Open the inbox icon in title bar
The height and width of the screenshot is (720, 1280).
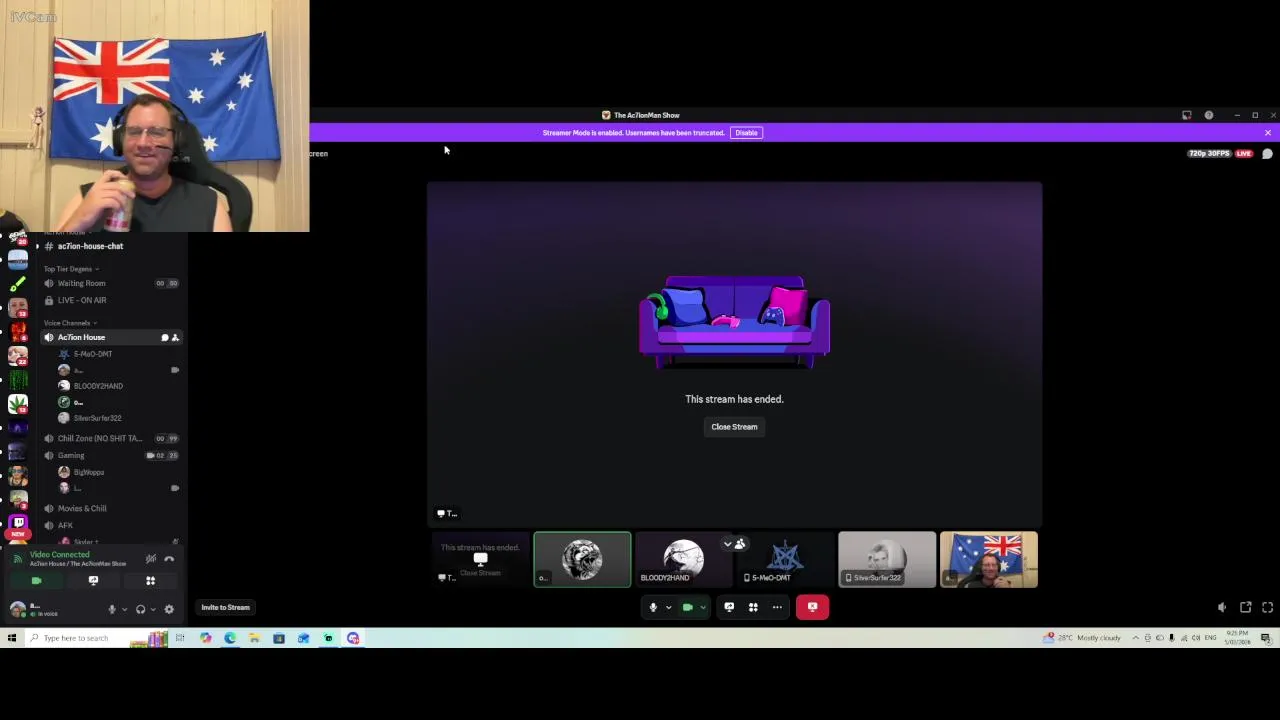click(1187, 115)
